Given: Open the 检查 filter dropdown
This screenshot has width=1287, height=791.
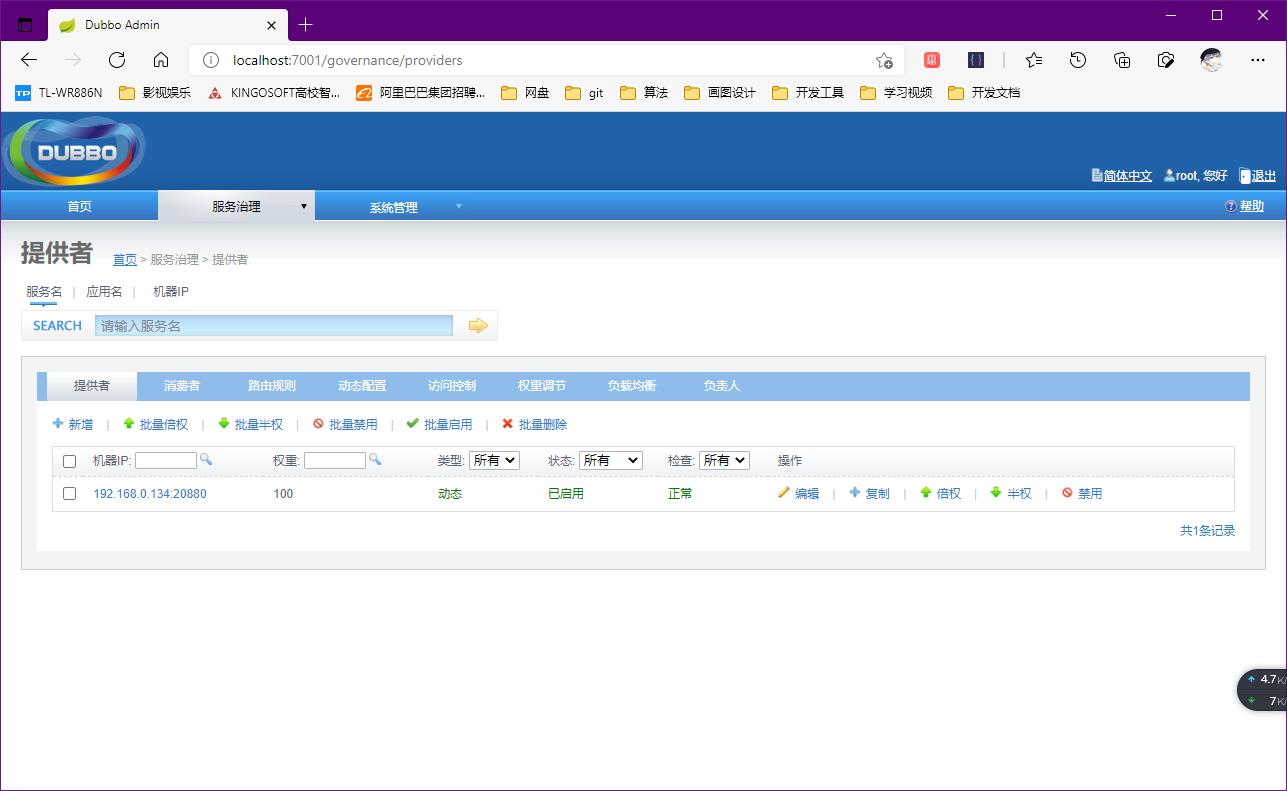Looking at the screenshot, I should click(724, 460).
